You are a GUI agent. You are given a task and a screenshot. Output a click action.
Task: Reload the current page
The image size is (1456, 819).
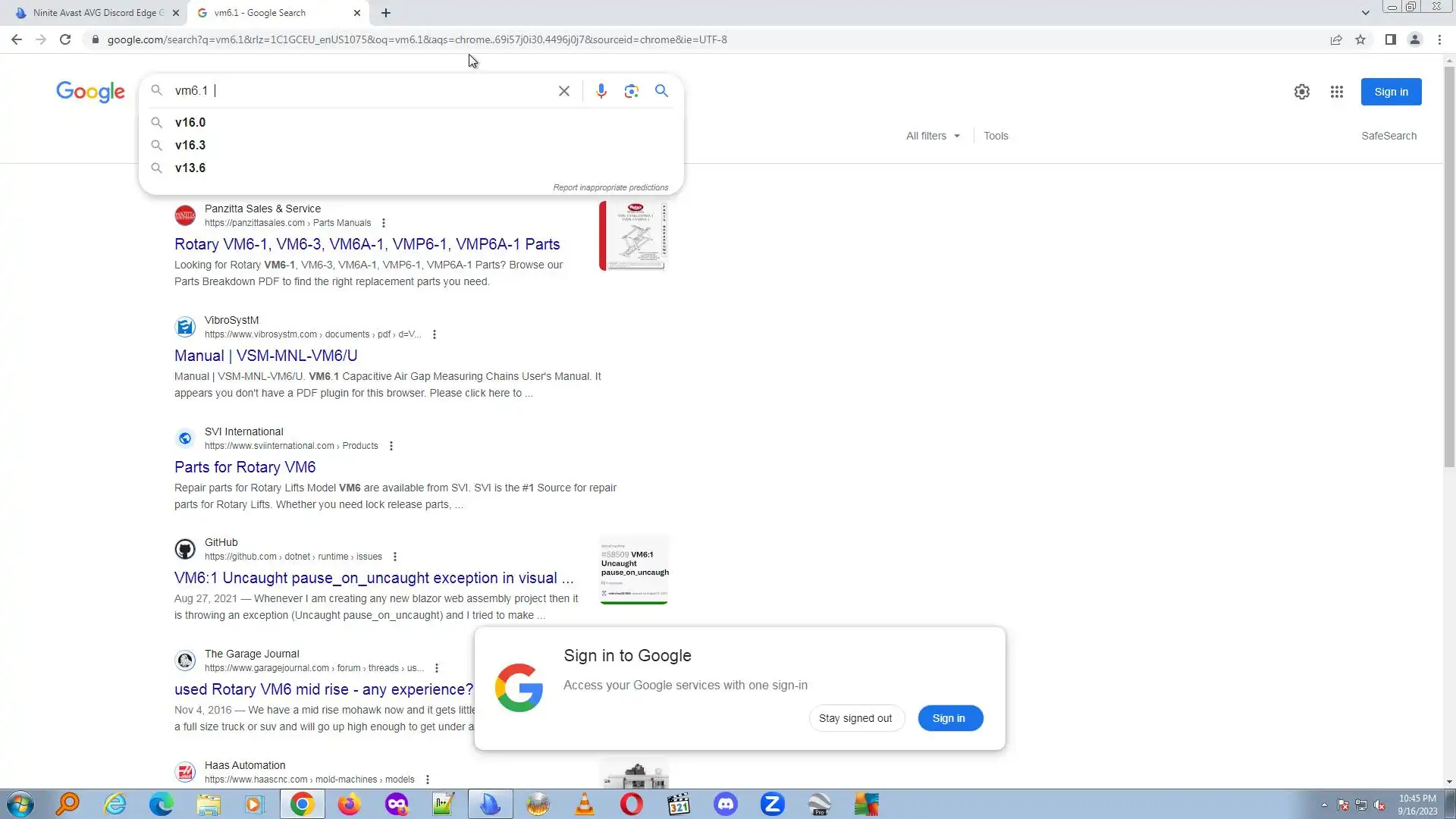(65, 39)
